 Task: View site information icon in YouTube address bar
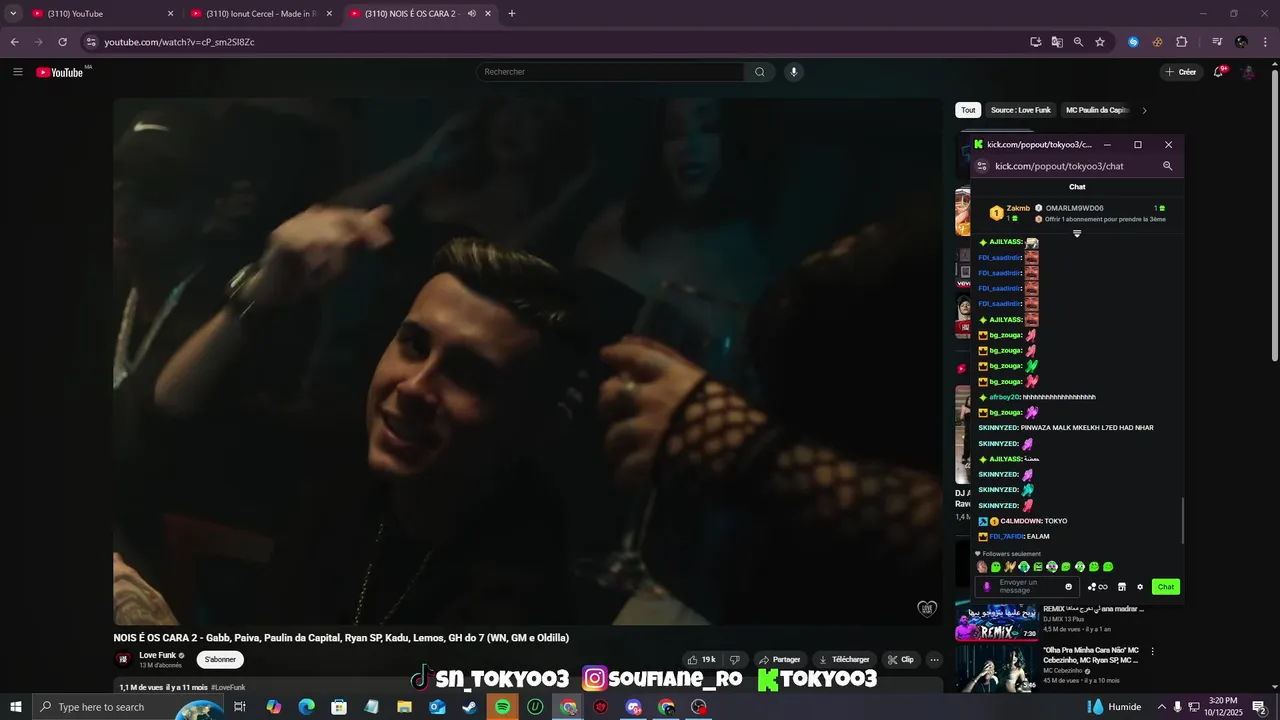click(91, 42)
